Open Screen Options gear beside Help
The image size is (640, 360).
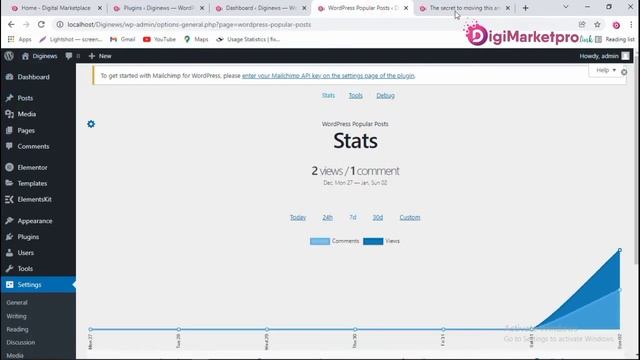(624, 72)
